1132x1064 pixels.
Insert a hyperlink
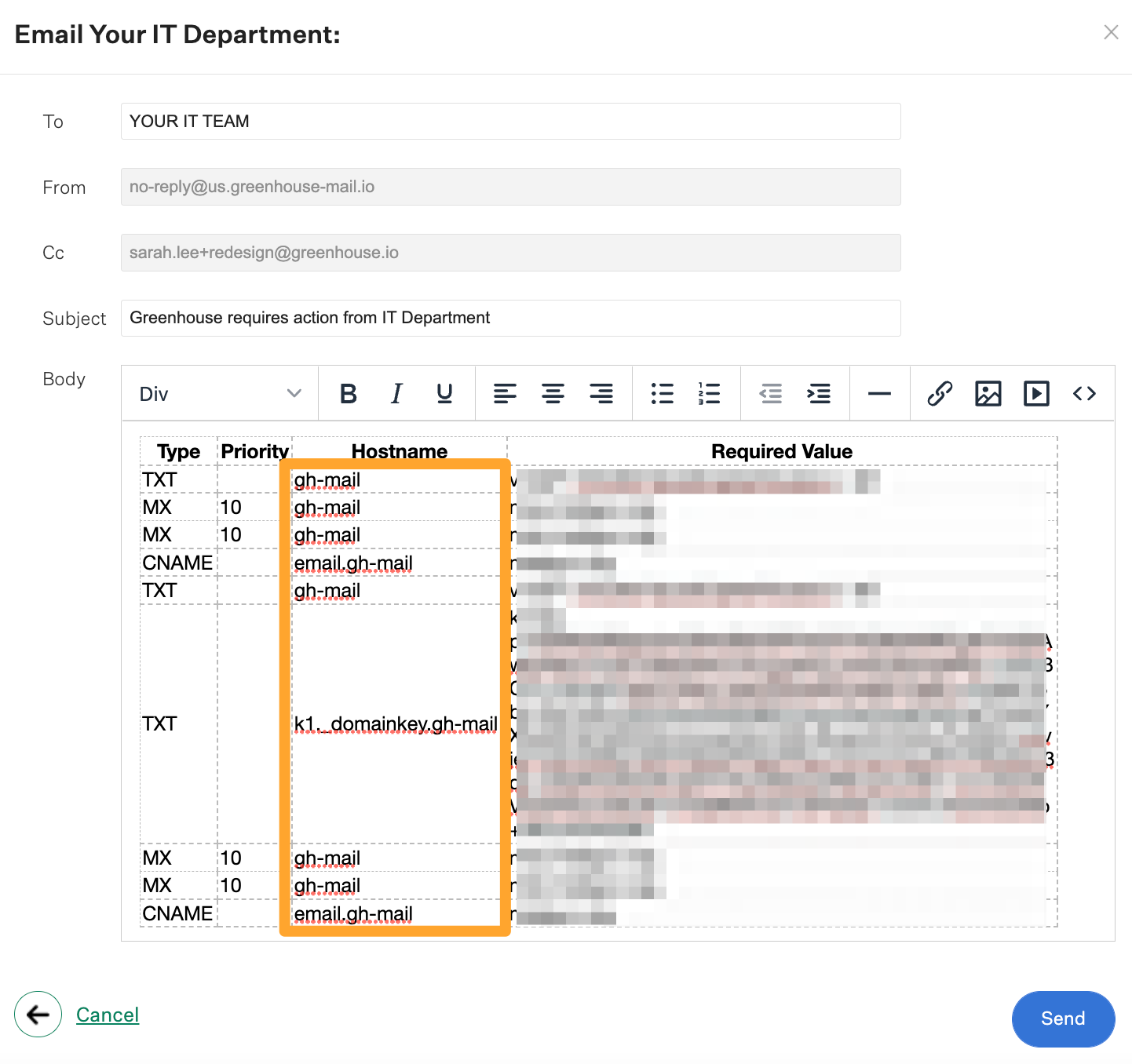coord(940,393)
